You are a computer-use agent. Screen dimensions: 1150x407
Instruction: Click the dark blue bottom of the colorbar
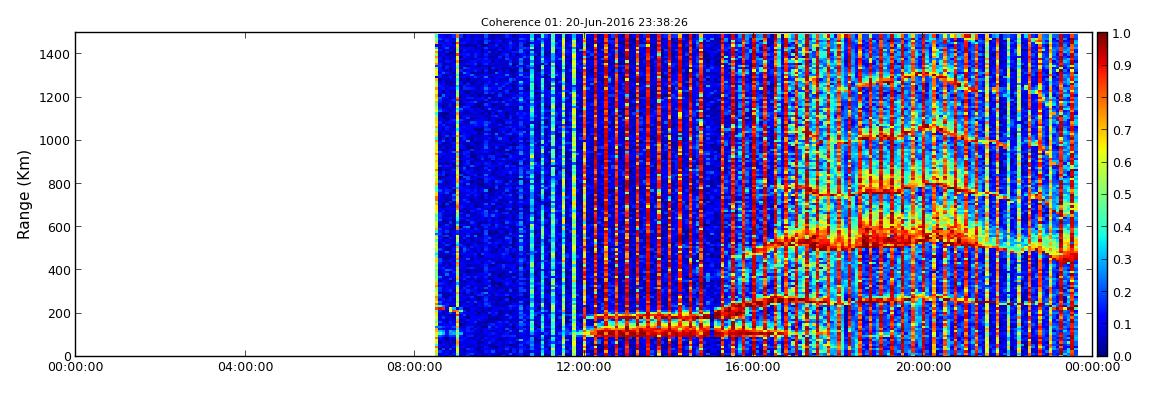(1102, 348)
